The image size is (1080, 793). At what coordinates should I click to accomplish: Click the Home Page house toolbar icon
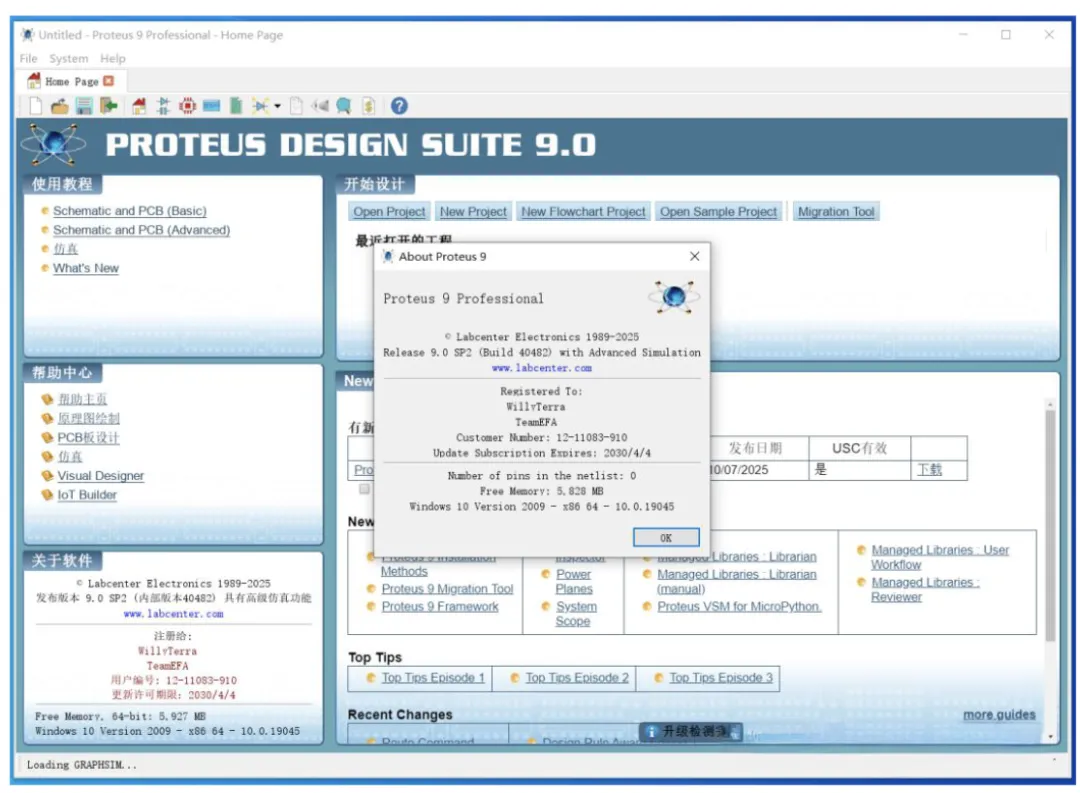tap(139, 105)
